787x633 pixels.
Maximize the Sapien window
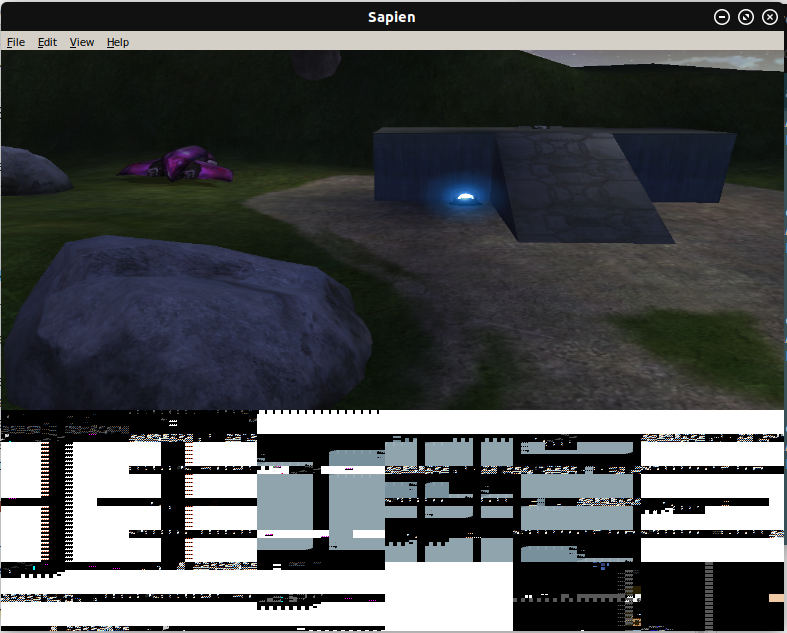pyautogui.click(x=746, y=17)
